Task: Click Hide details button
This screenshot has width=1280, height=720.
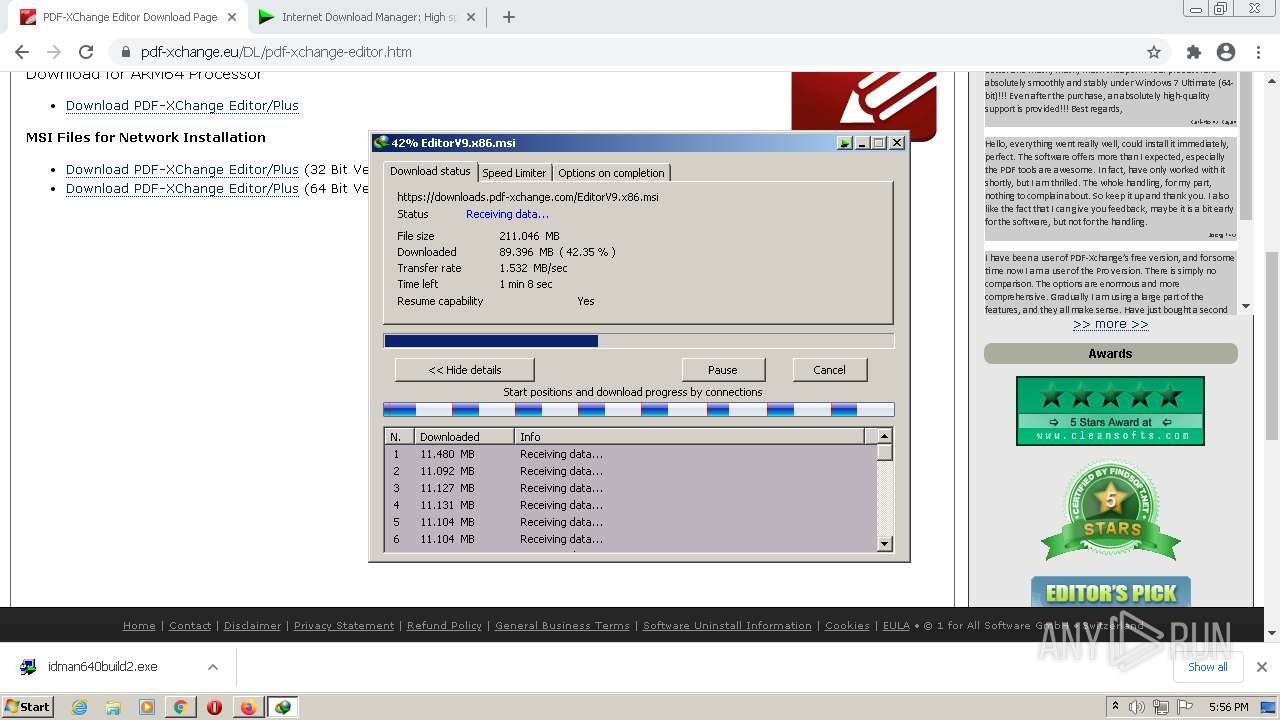Action: click(465, 370)
